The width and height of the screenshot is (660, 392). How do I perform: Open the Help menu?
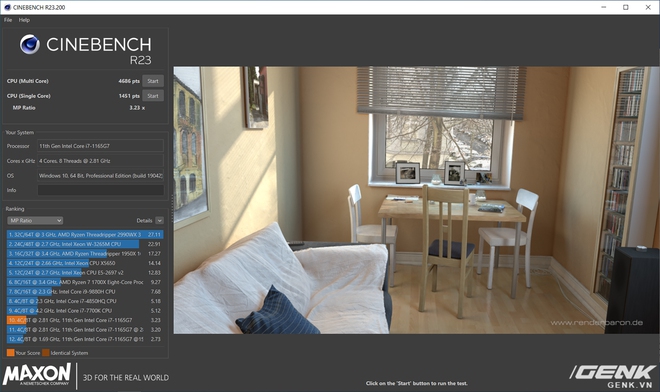point(24,20)
